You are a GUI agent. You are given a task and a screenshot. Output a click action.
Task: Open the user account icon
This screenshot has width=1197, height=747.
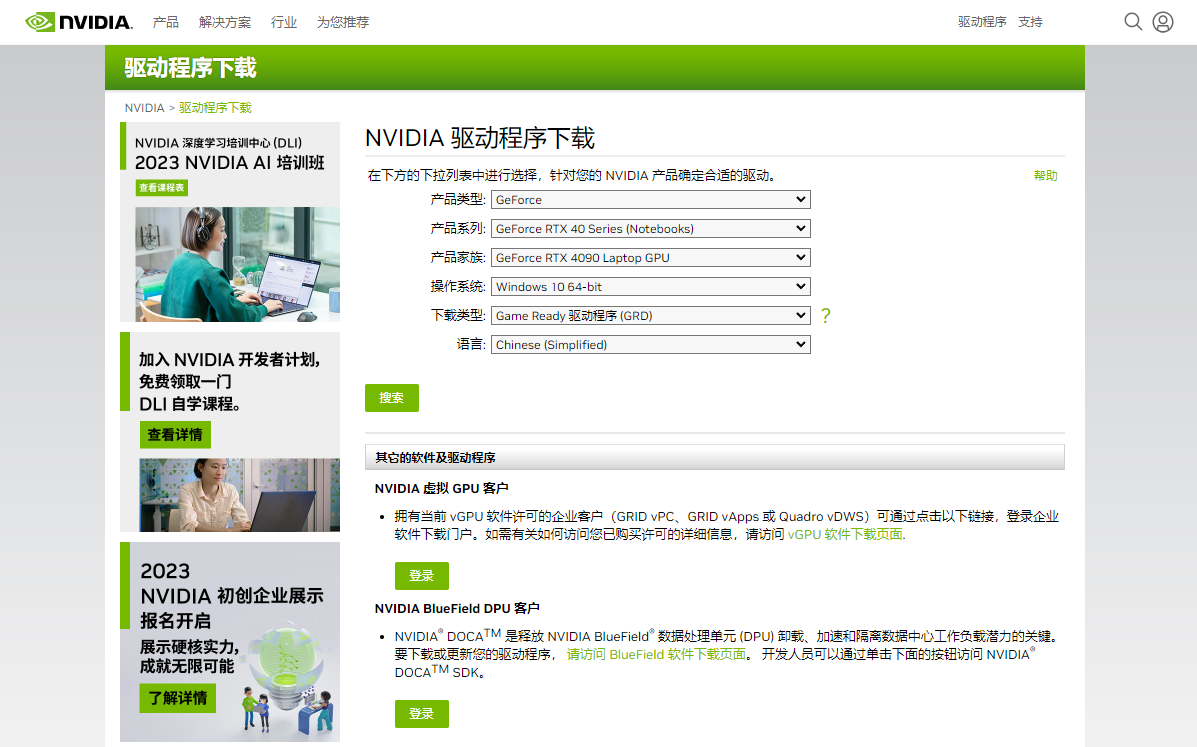1163,22
